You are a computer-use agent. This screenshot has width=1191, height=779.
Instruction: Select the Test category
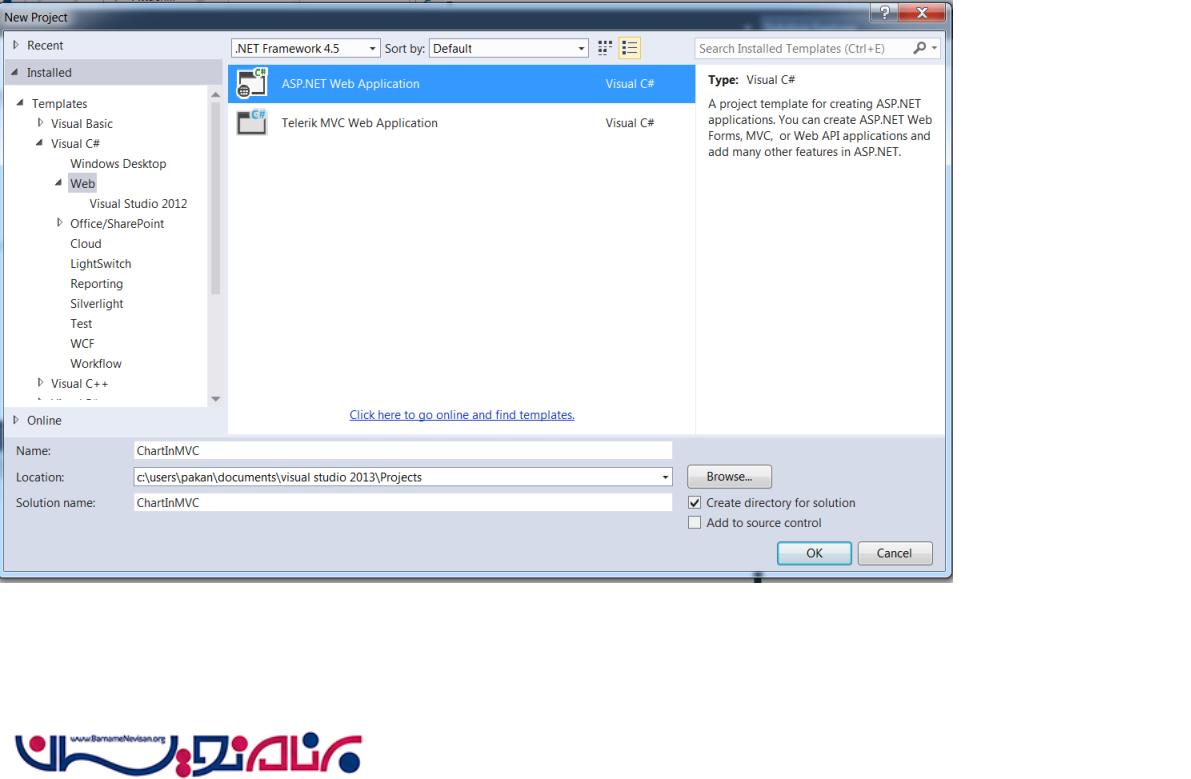(x=81, y=323)
